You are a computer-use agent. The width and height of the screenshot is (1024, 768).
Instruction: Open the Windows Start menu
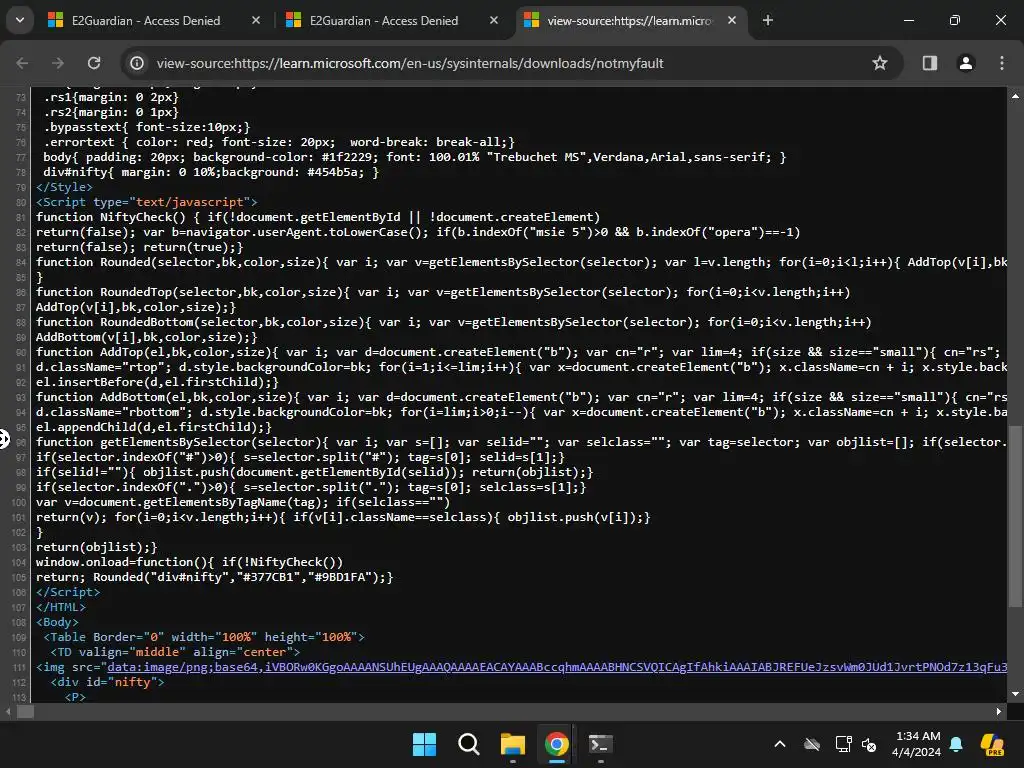click(424, 744)
